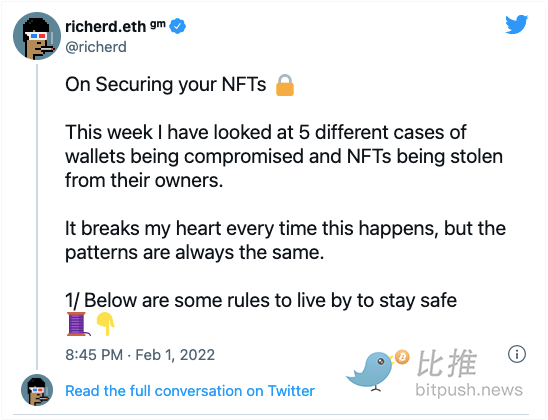Click the small avatar beside conversation link

37,390
